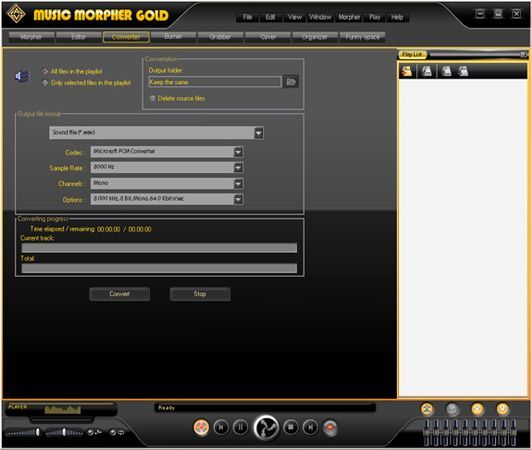Click the Output folder text field
Image resolution: width=531 pixels, height=450 pixels.
215,82
